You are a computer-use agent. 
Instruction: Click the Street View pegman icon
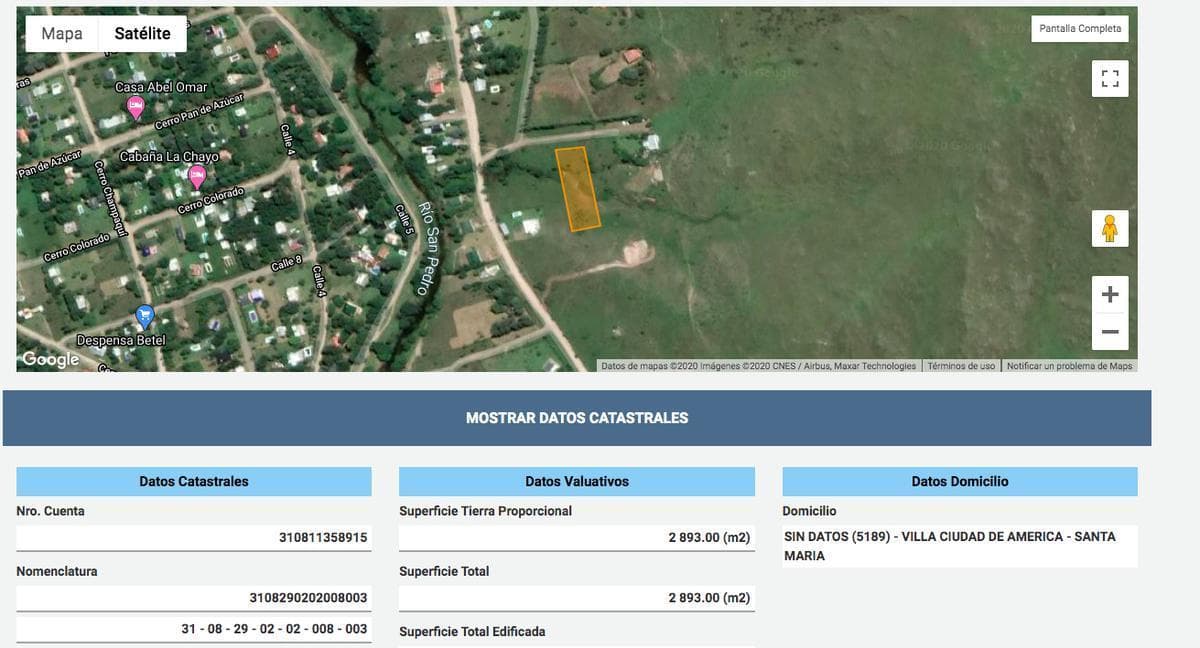point(1109,229)
